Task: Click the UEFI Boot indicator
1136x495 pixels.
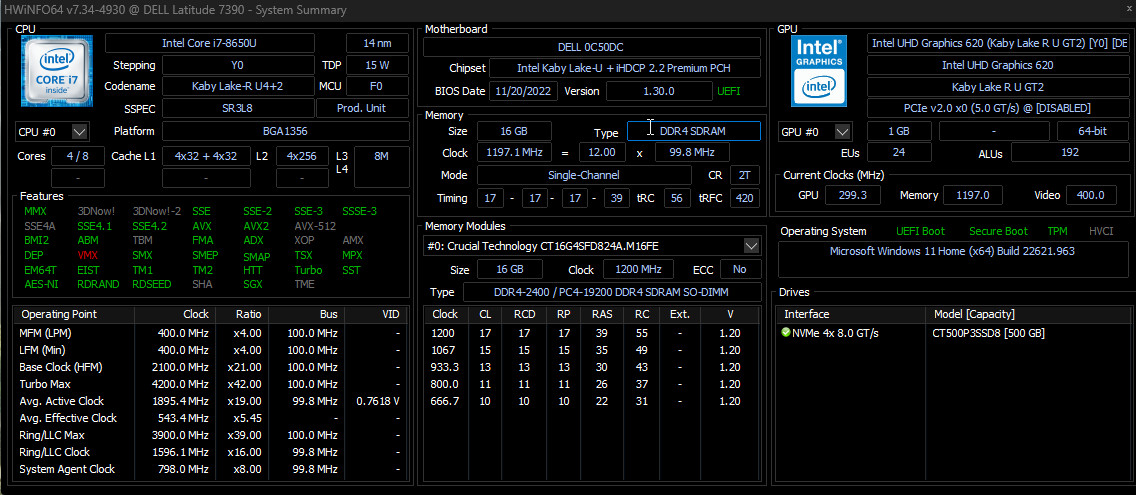Action: (920, 231)
